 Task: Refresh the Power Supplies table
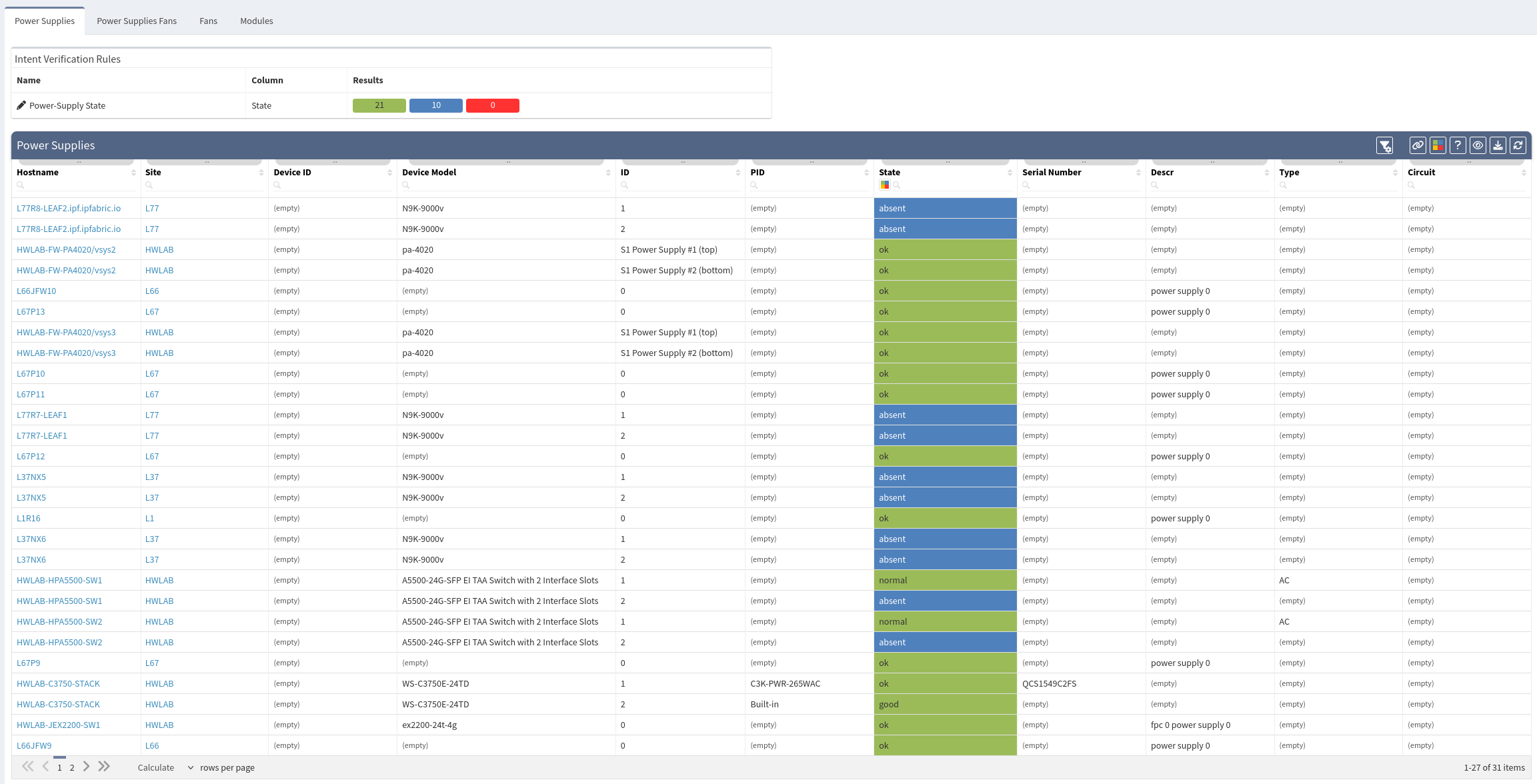1518,145
